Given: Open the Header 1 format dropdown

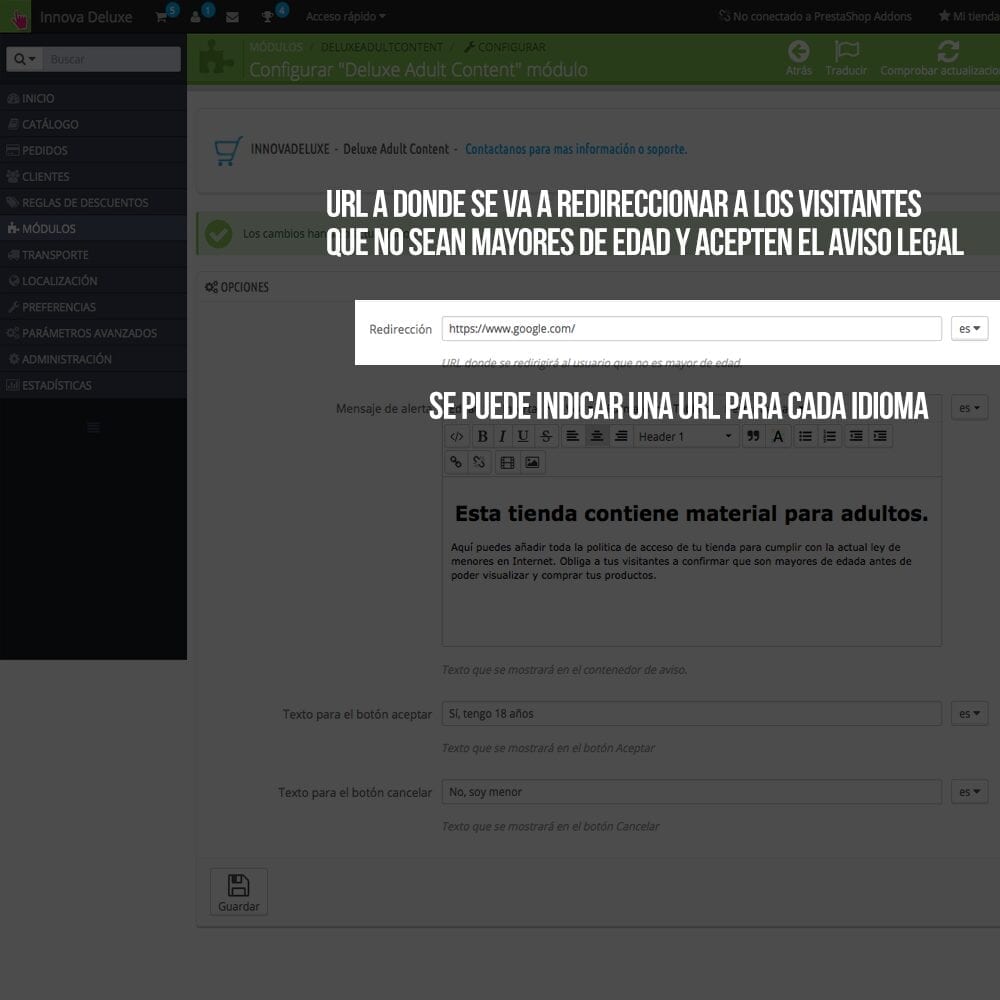Looking at the screenshot, I should (686, 436).
